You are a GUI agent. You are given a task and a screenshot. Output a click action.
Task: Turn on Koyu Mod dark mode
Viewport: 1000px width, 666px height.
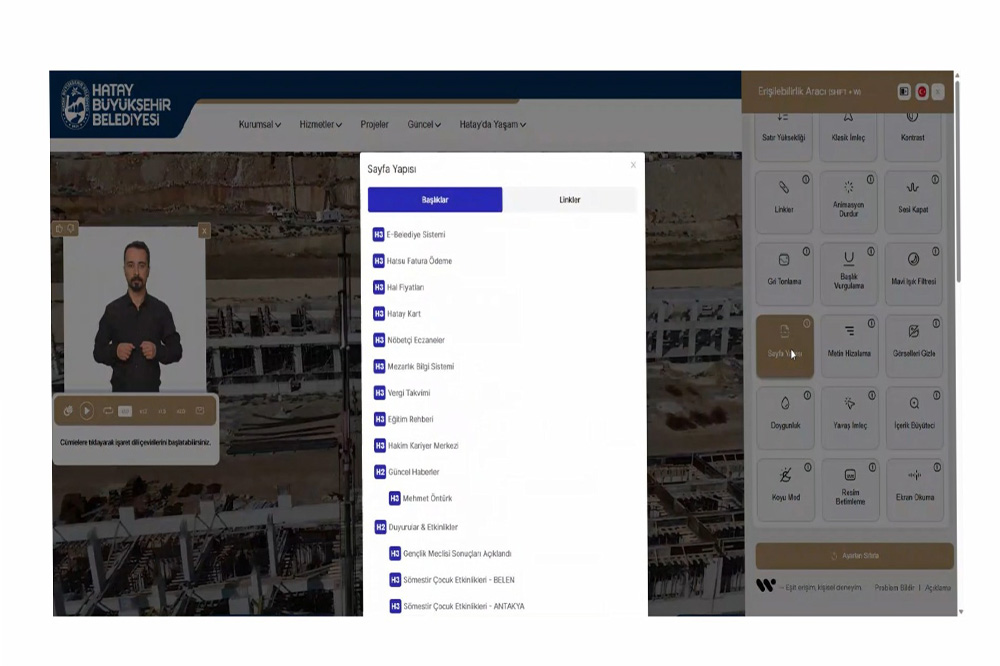pos(785,488)
